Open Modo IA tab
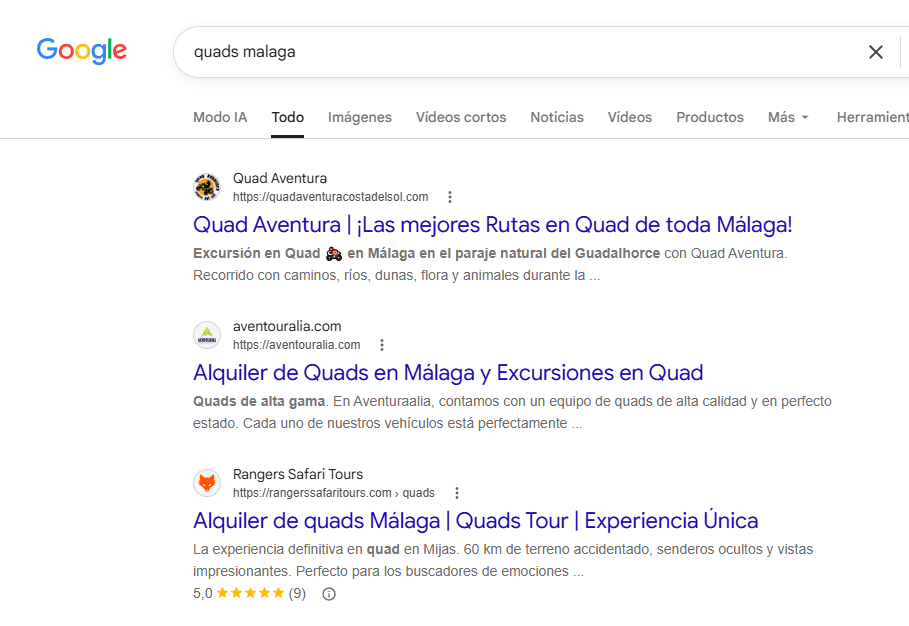 click(x=220, y=117)
